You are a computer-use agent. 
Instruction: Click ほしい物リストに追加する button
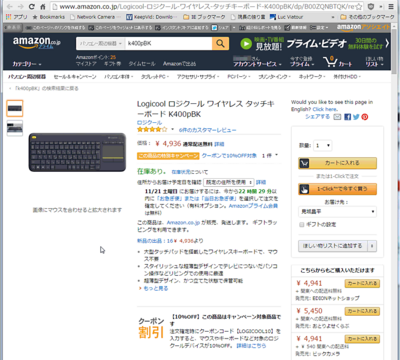[333, 246]
